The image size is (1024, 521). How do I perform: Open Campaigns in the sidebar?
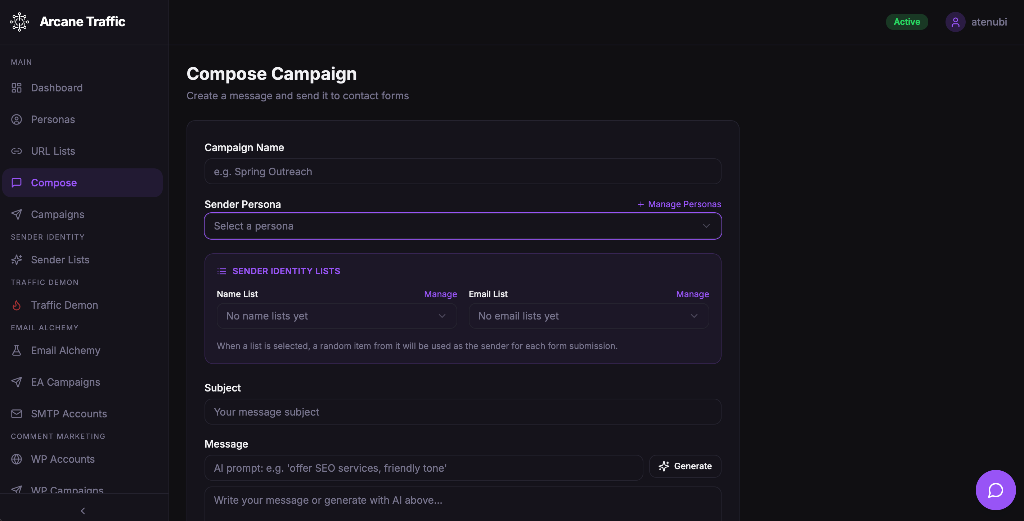[x=82, y=214]
